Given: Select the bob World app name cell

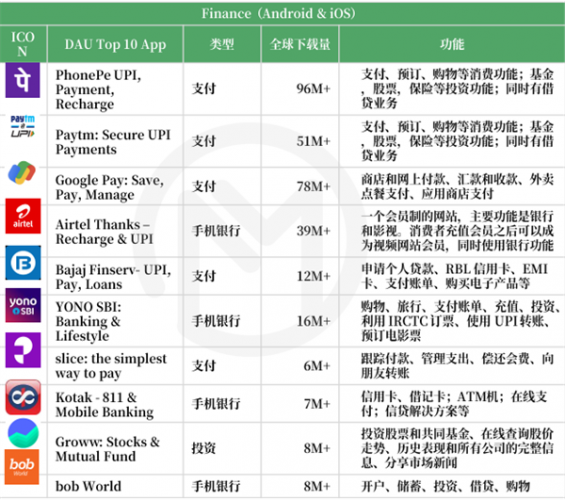Looking at the screenshot, I should point(115,486).
